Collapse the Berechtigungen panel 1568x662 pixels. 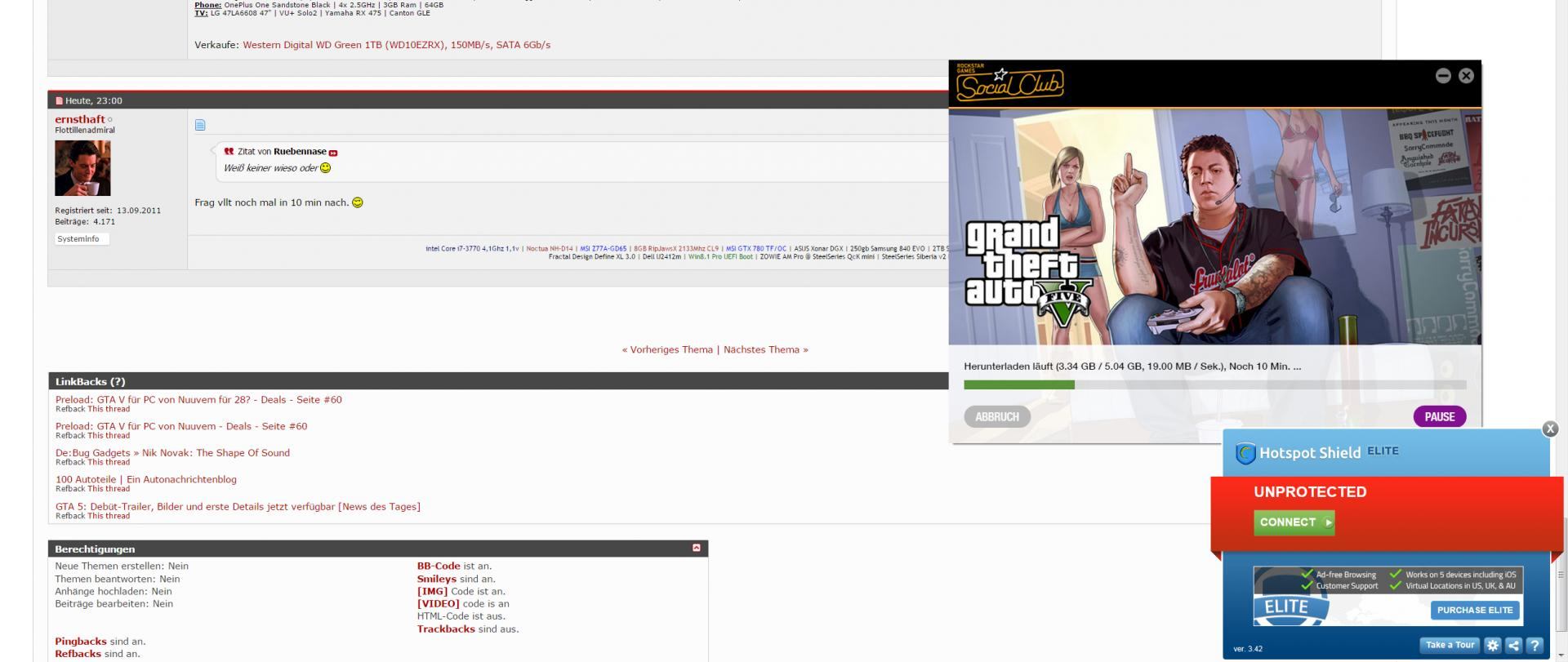(696, 548)
